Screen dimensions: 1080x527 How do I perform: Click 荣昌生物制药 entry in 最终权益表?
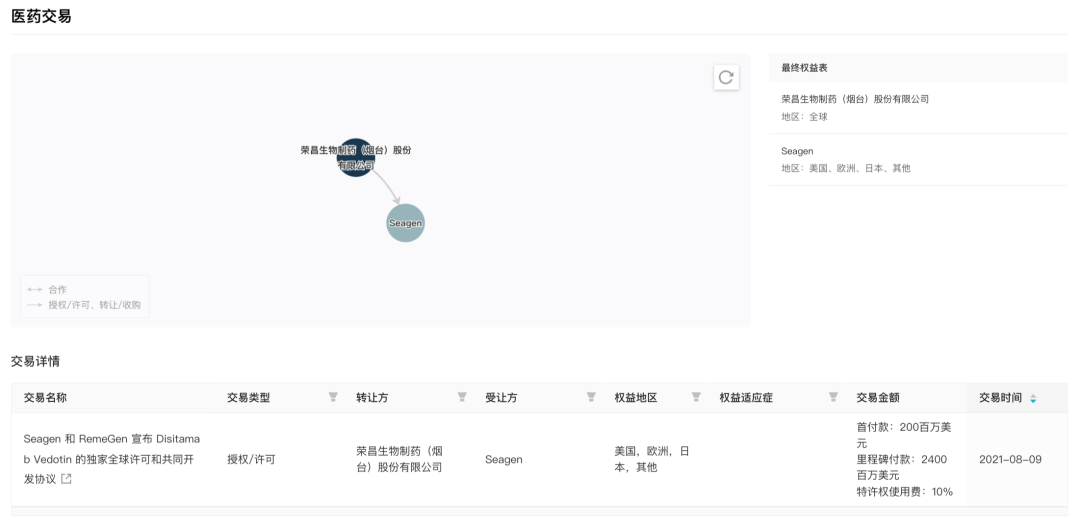point(918,107)
